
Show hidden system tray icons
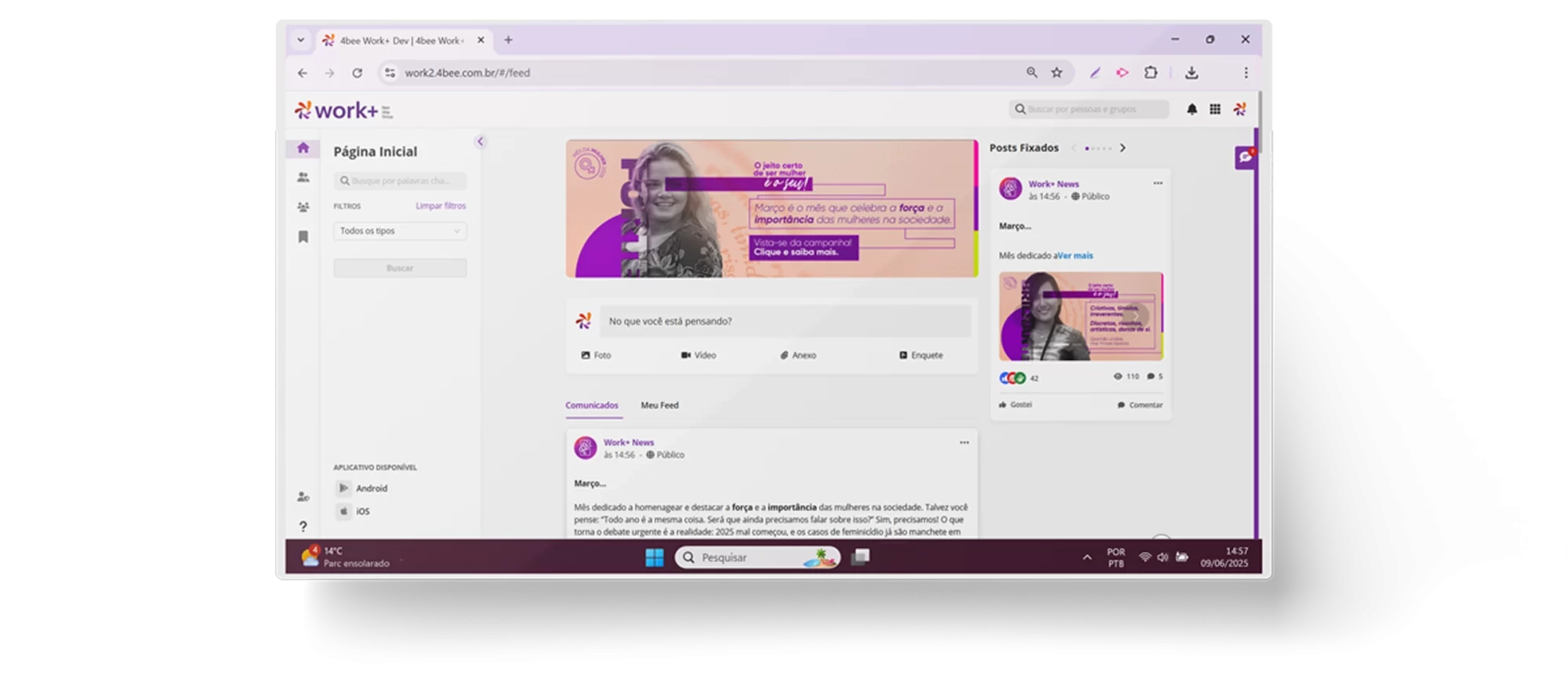[1087, 557]
